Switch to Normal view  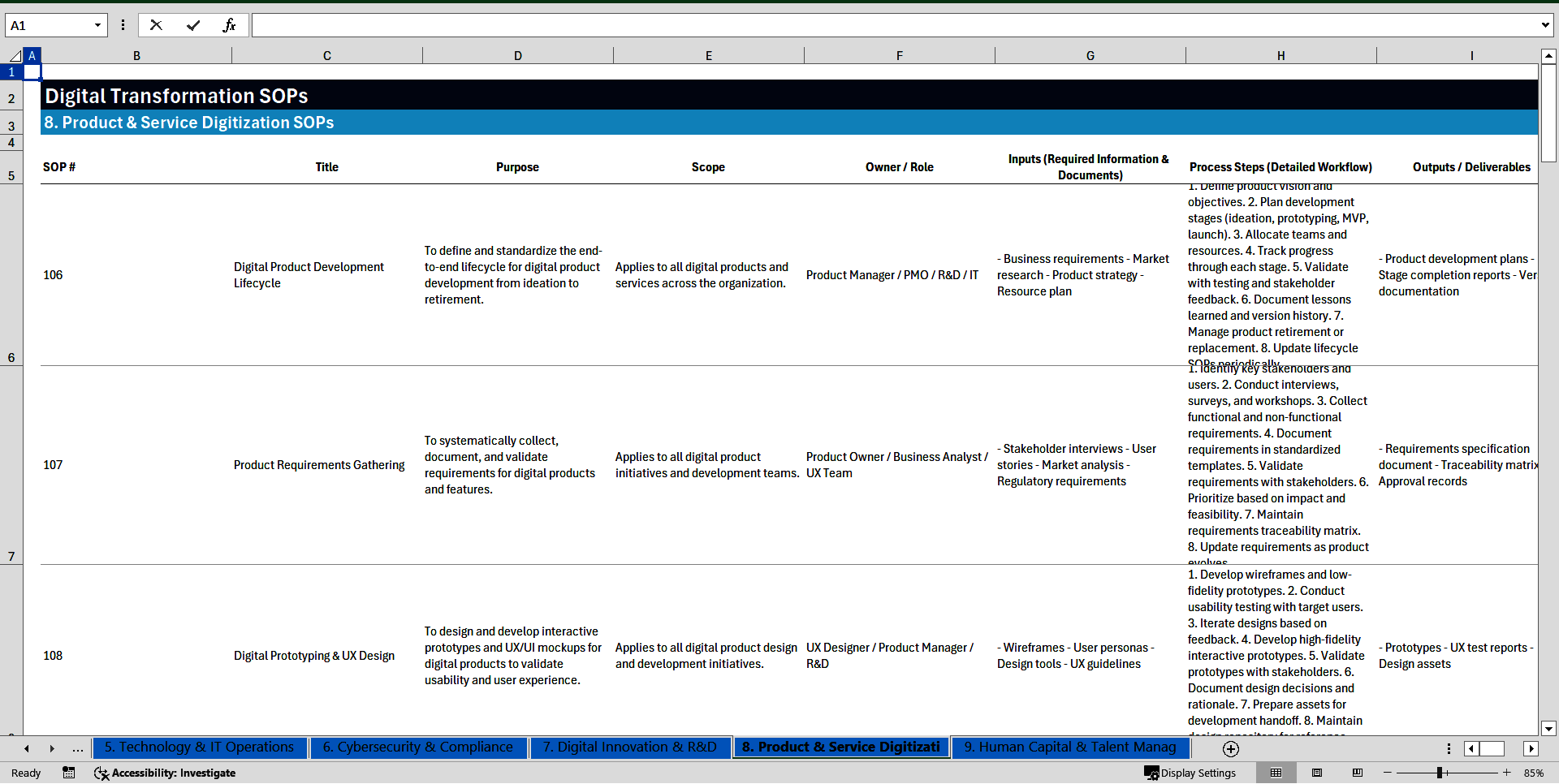pyautogui.click(x=1276, y=773)
